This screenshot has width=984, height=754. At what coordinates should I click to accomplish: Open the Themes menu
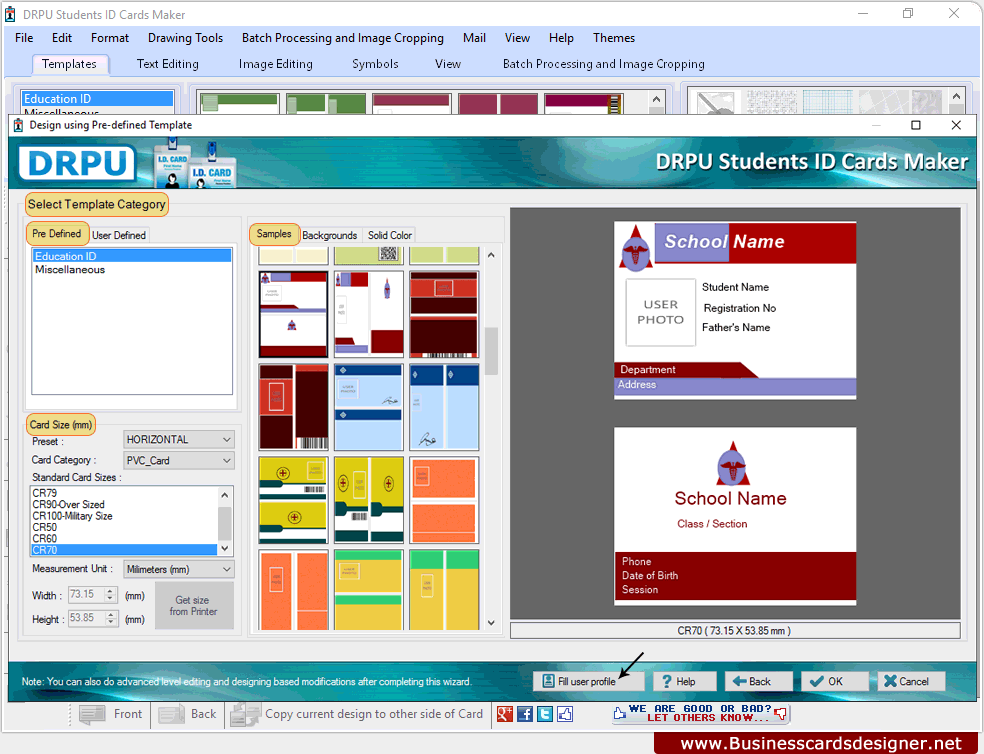click(614, 38)
